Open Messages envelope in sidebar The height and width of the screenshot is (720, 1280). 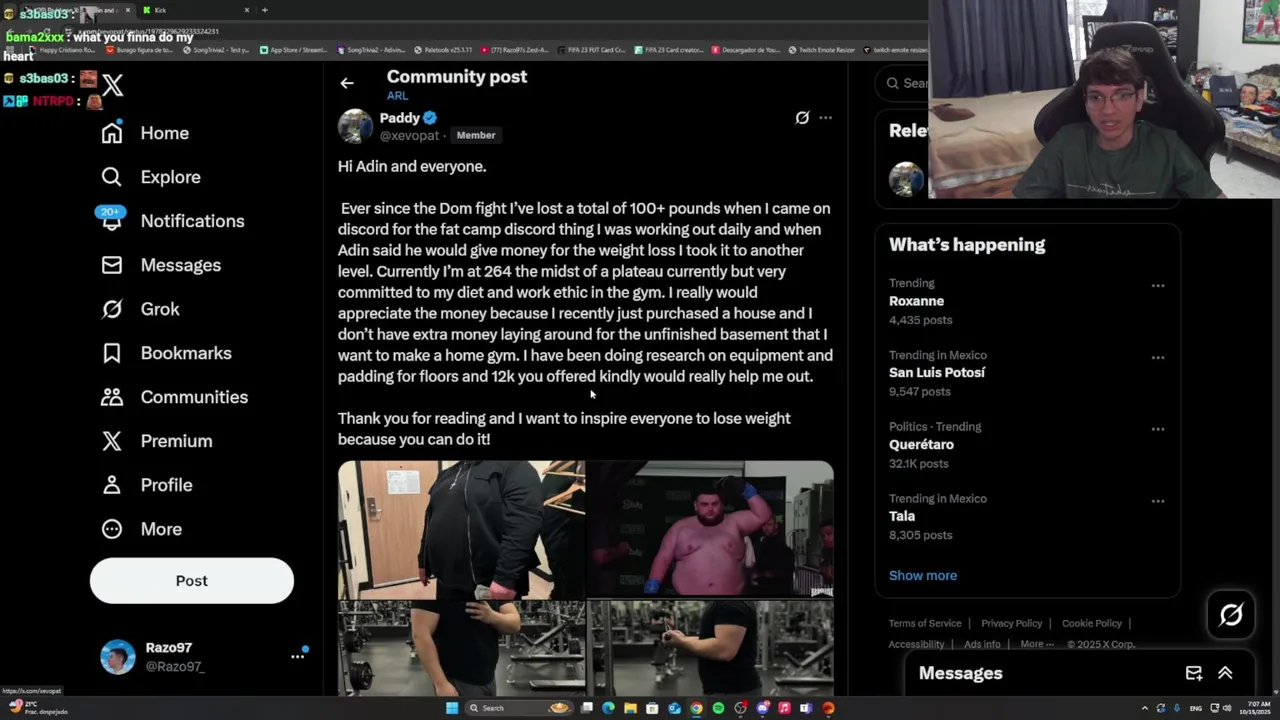(x=111, y=265)
